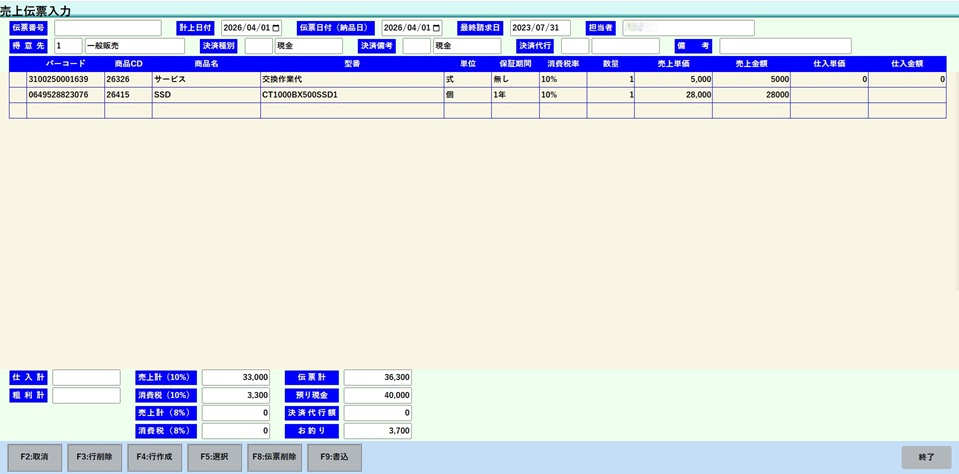Click the empty third row barcode cell
This screenshot has width=959, height=474.
65,110
